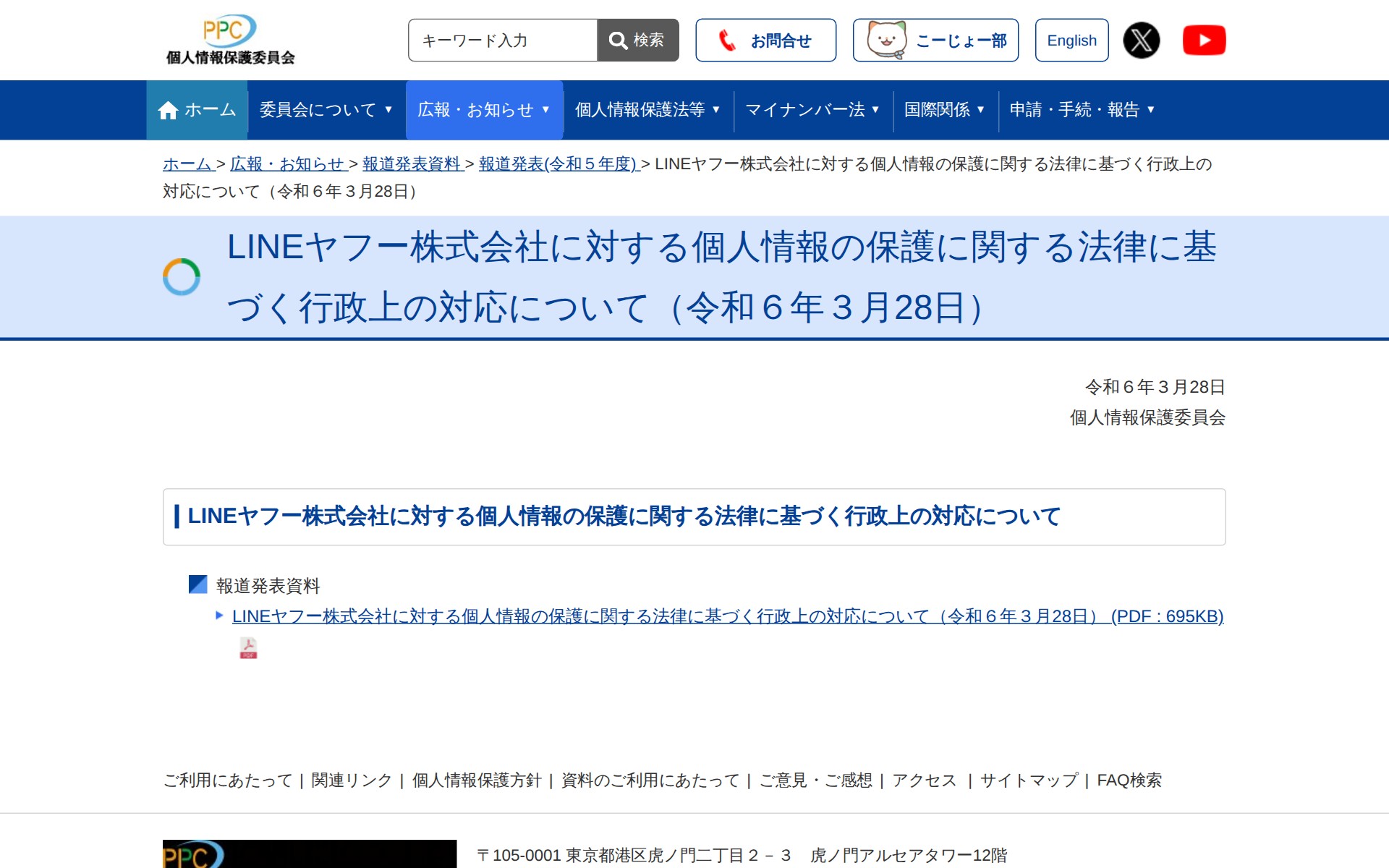Click the home icon in navigation bar

168,110
